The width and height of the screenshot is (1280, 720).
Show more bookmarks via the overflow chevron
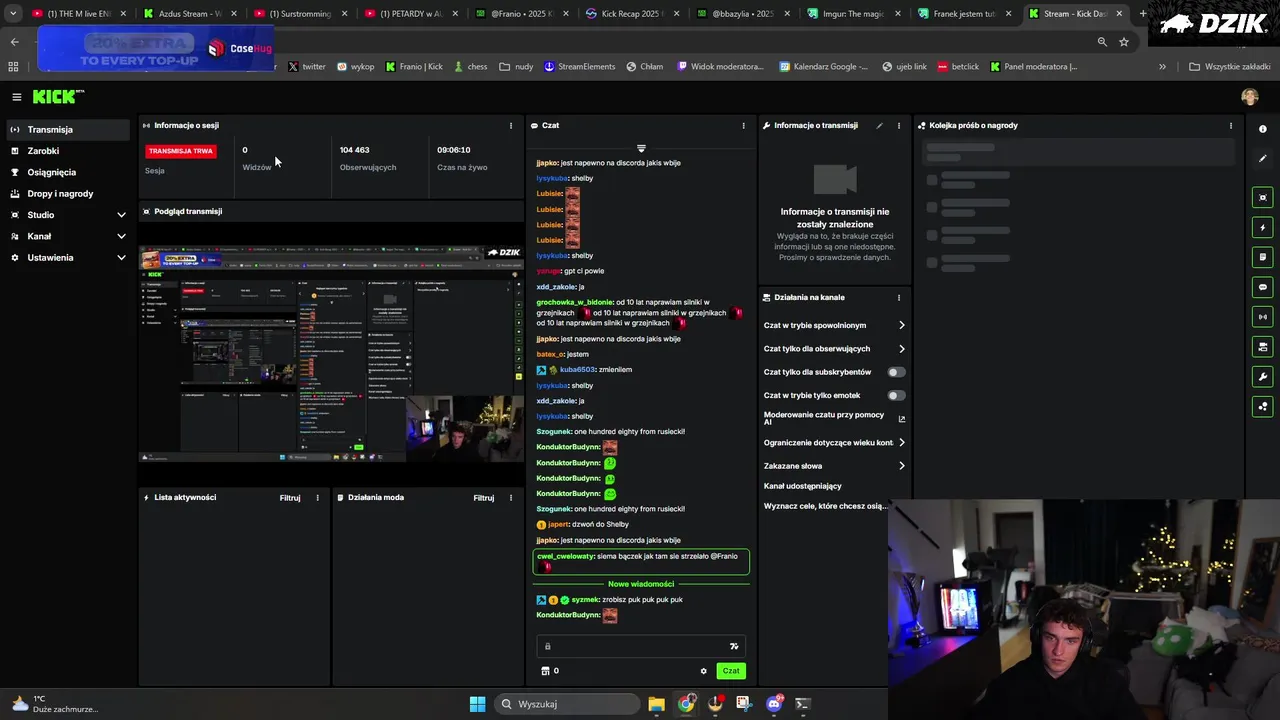(1162, 66)
